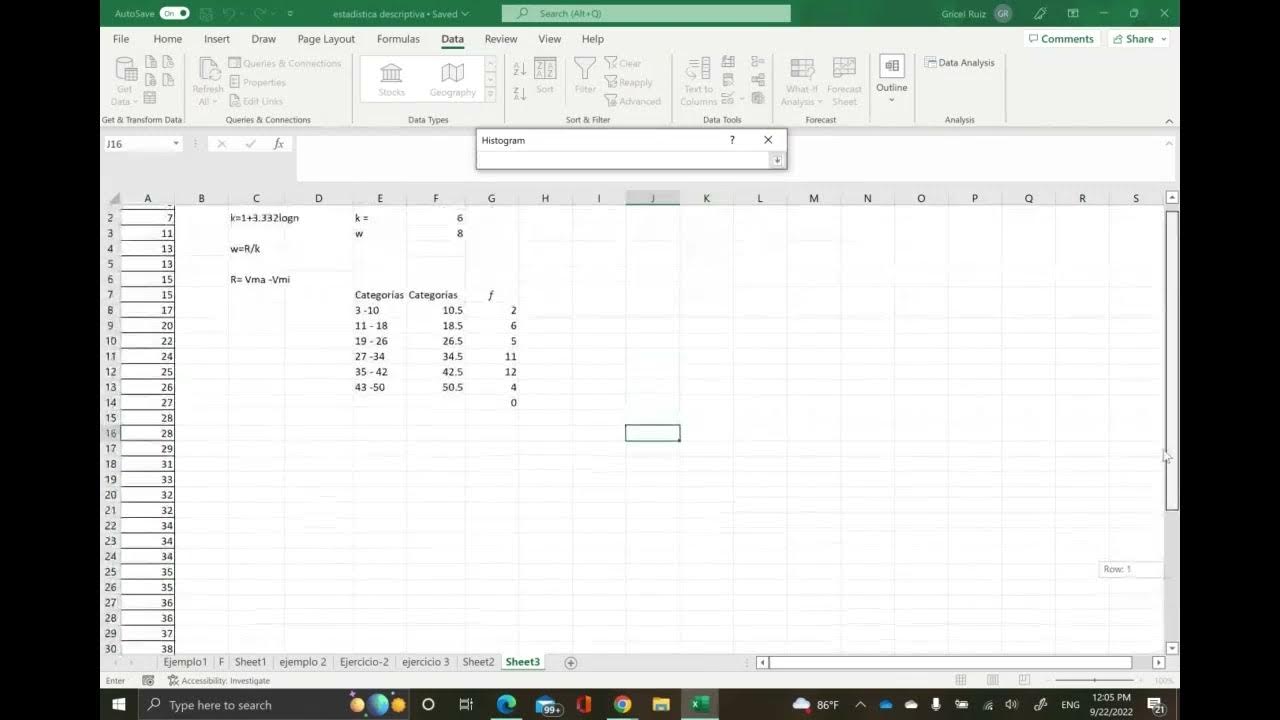This screenshot has height=720, width=1280.
Task: Click the Search box in title bar
Action: click(x=646, y=13)
